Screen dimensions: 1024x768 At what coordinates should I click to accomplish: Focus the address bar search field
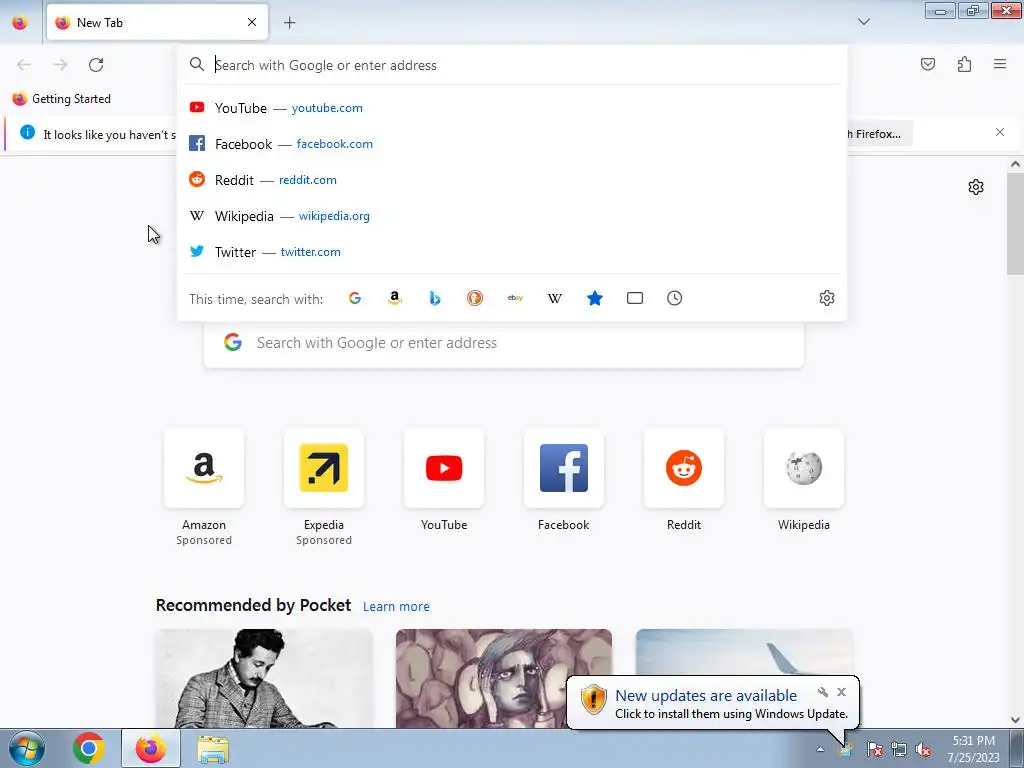512,65
